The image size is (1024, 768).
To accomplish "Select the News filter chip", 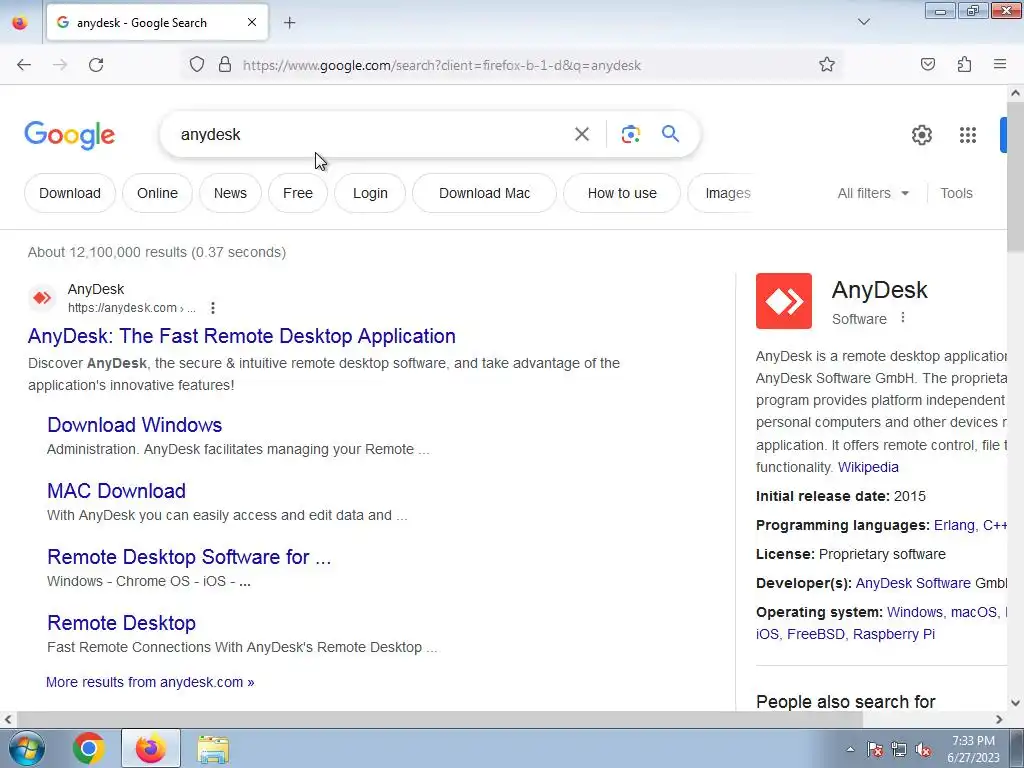I will pyautogui.click(x=230, y=193).
